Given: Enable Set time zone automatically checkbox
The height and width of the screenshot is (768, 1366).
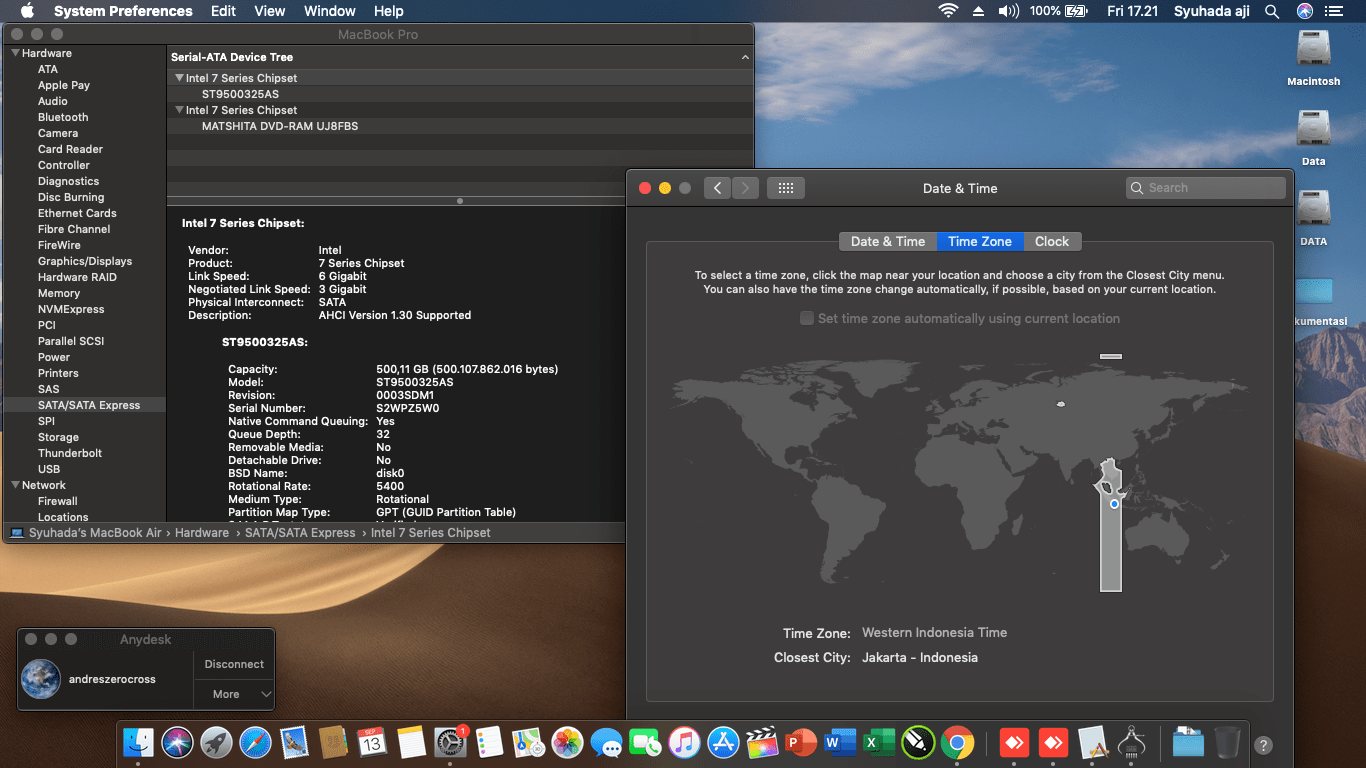Looking at the screenshot, I should (807, 318).
